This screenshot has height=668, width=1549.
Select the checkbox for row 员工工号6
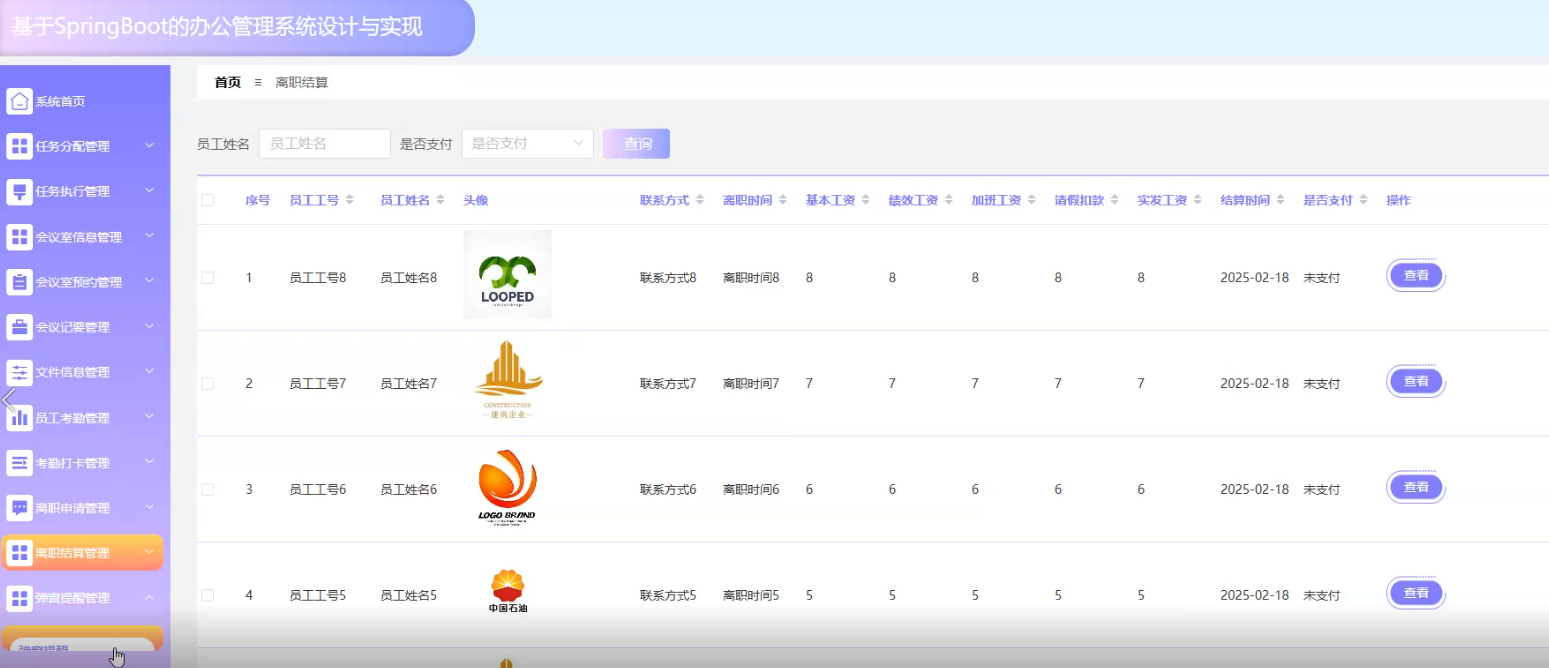pos(208,490)
